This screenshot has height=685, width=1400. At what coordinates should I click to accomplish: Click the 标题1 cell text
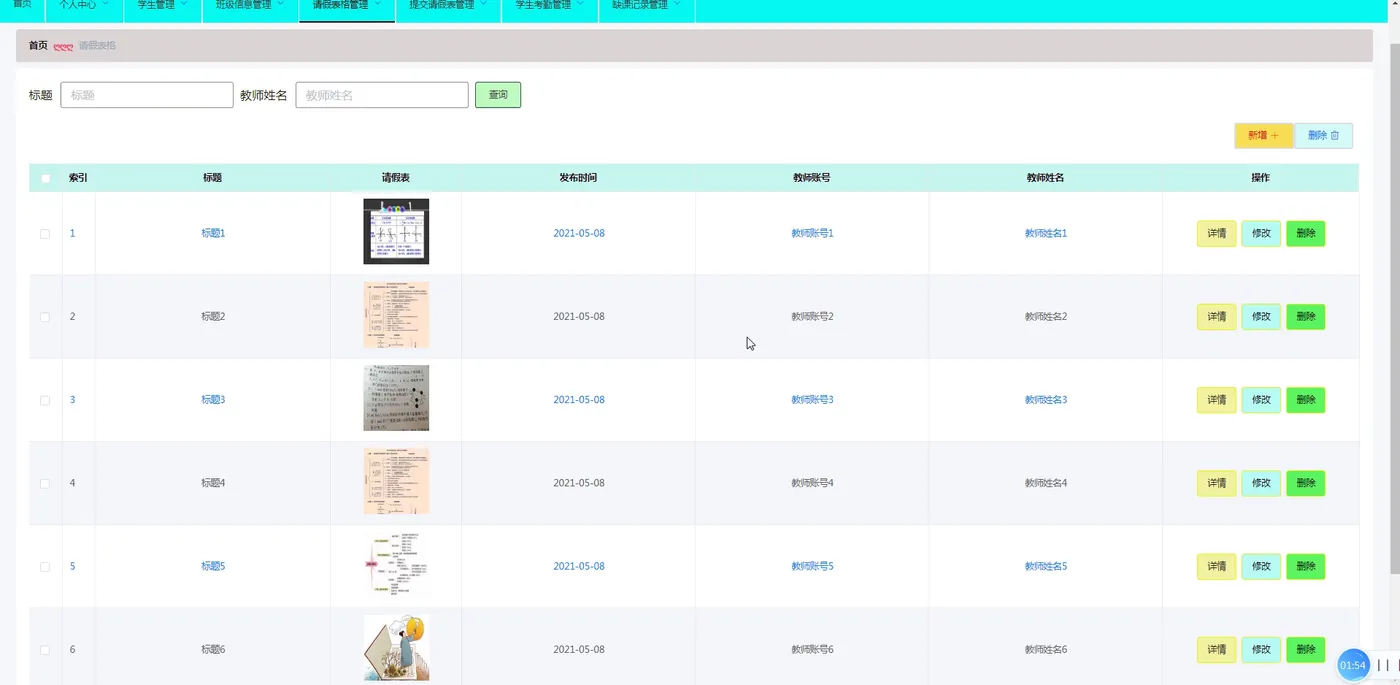pyautogui.click(x=213, y=234)
